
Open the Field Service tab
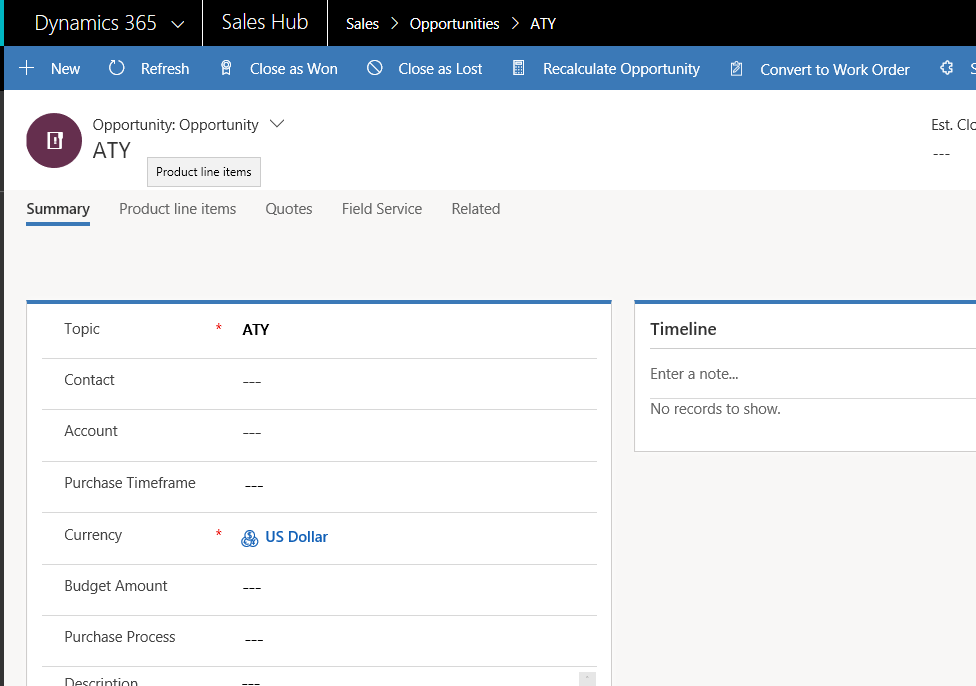381,209
